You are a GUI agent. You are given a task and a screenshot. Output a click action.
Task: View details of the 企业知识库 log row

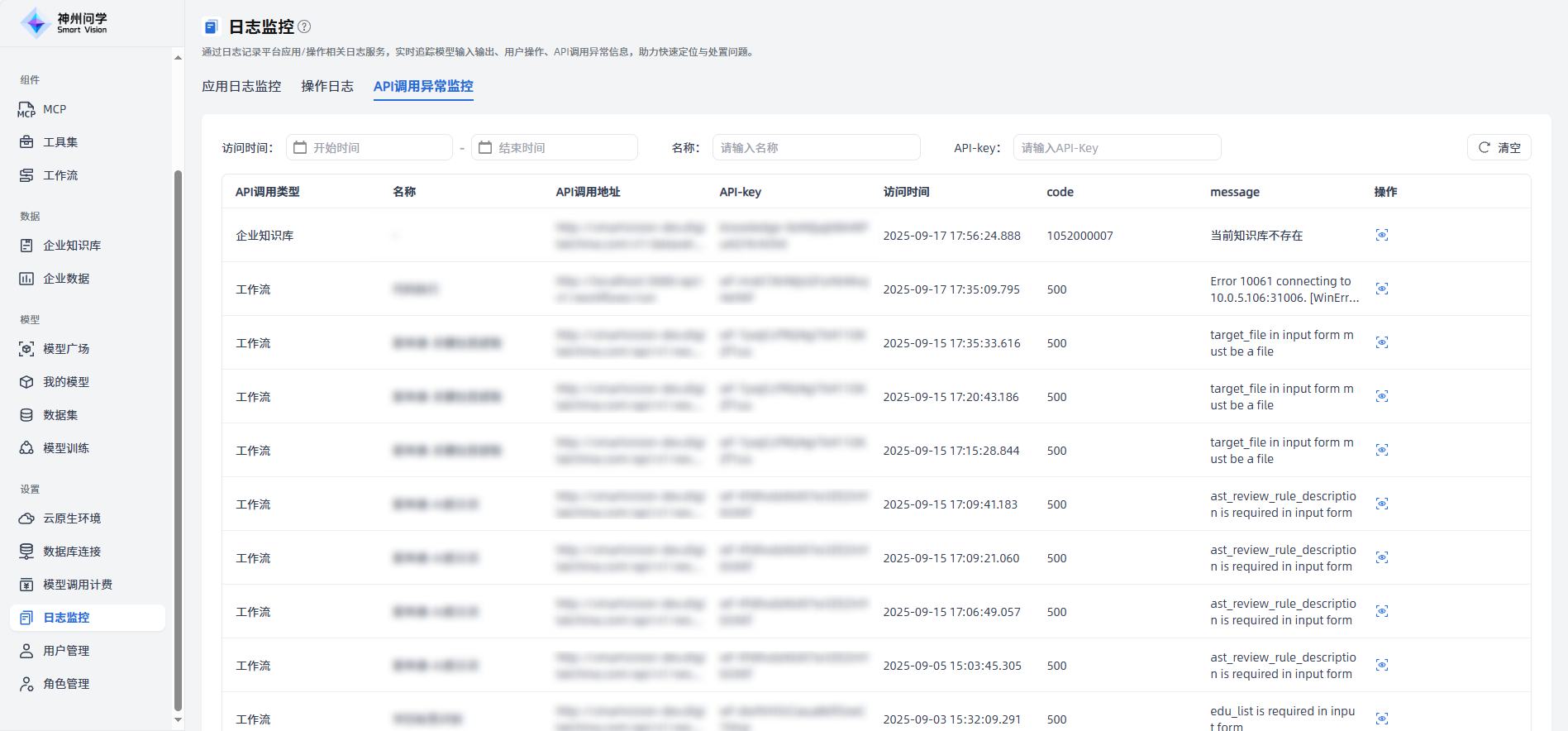[1381, 236]
